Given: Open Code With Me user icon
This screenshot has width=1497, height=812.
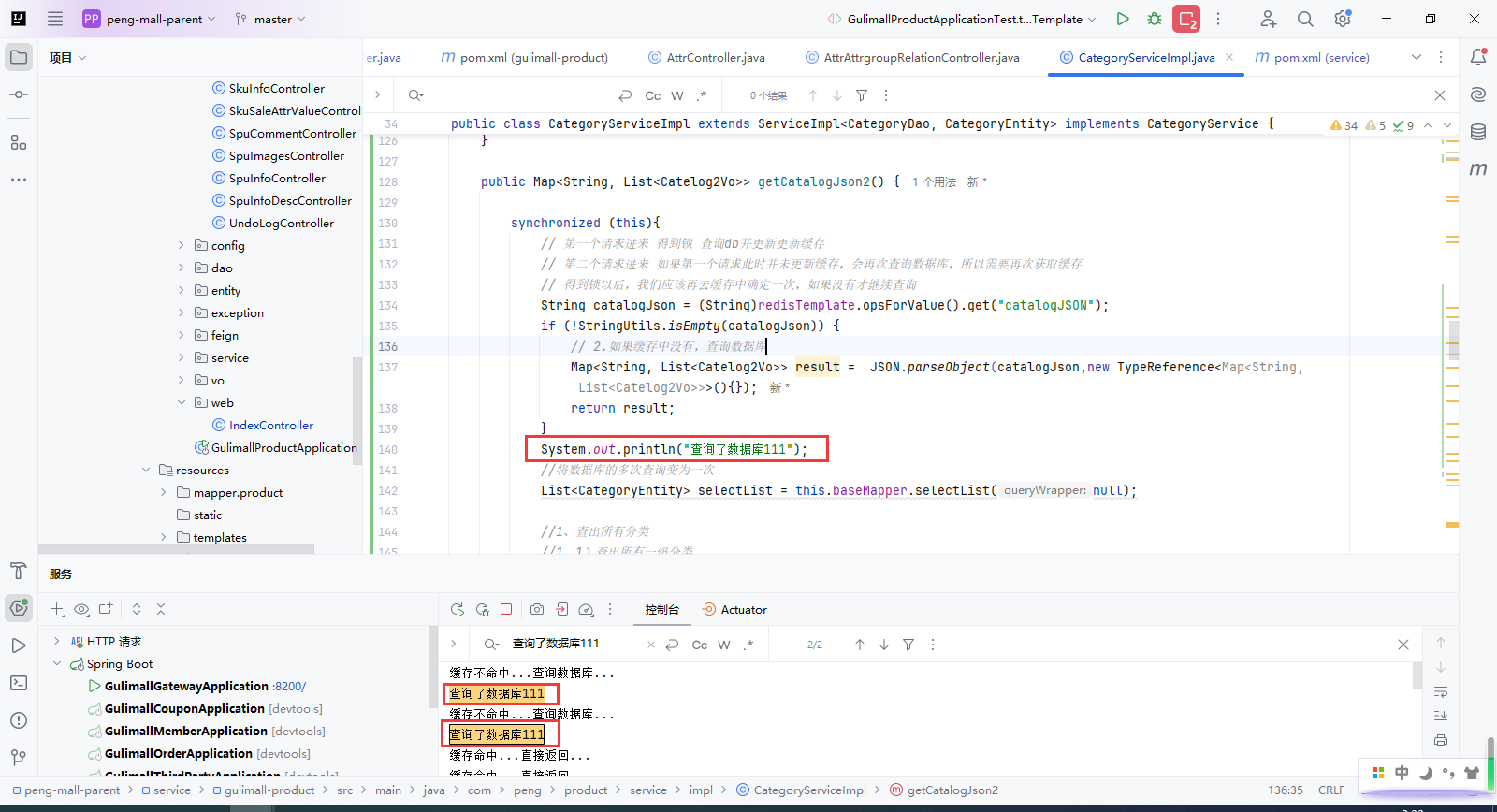Looking at the screenshot, I should [1268, 19].
